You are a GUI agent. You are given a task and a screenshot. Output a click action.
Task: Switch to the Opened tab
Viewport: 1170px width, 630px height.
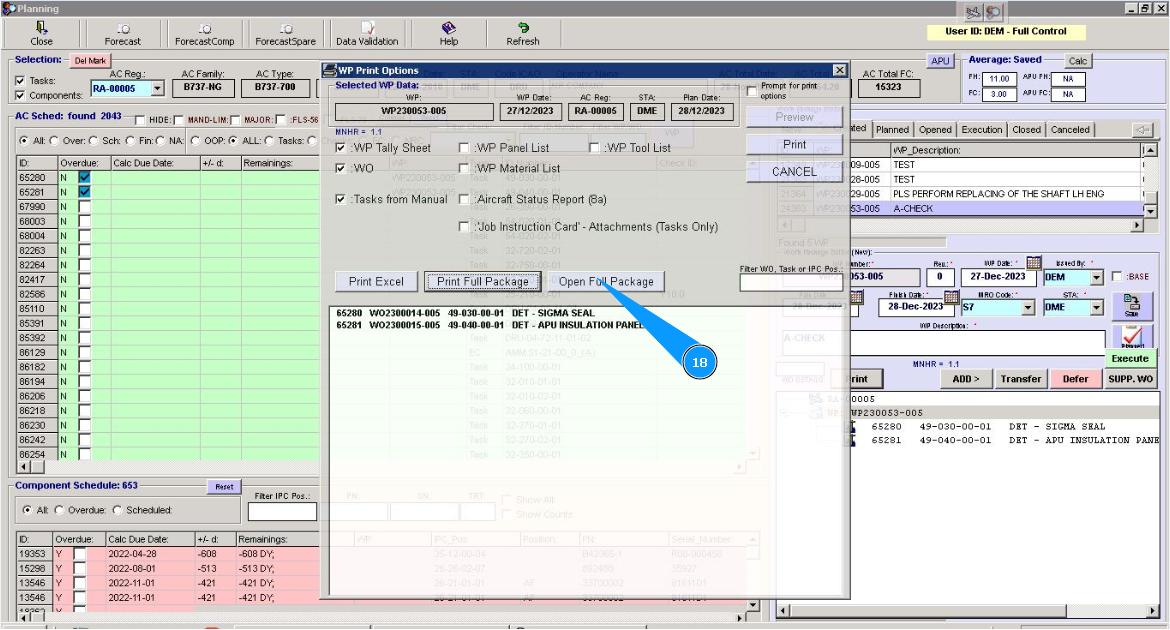point(935,129)
